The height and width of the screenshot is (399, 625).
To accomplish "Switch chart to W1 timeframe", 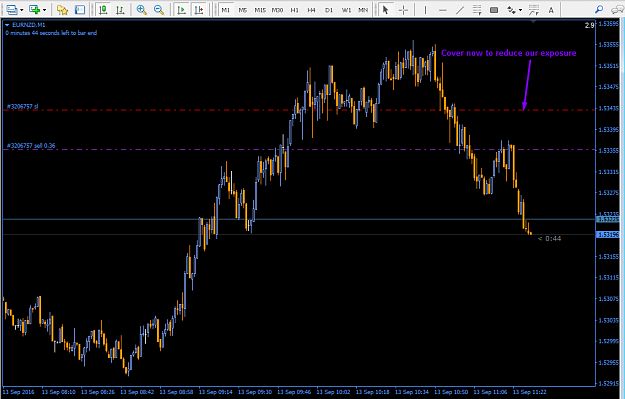I will click(346, 10).
